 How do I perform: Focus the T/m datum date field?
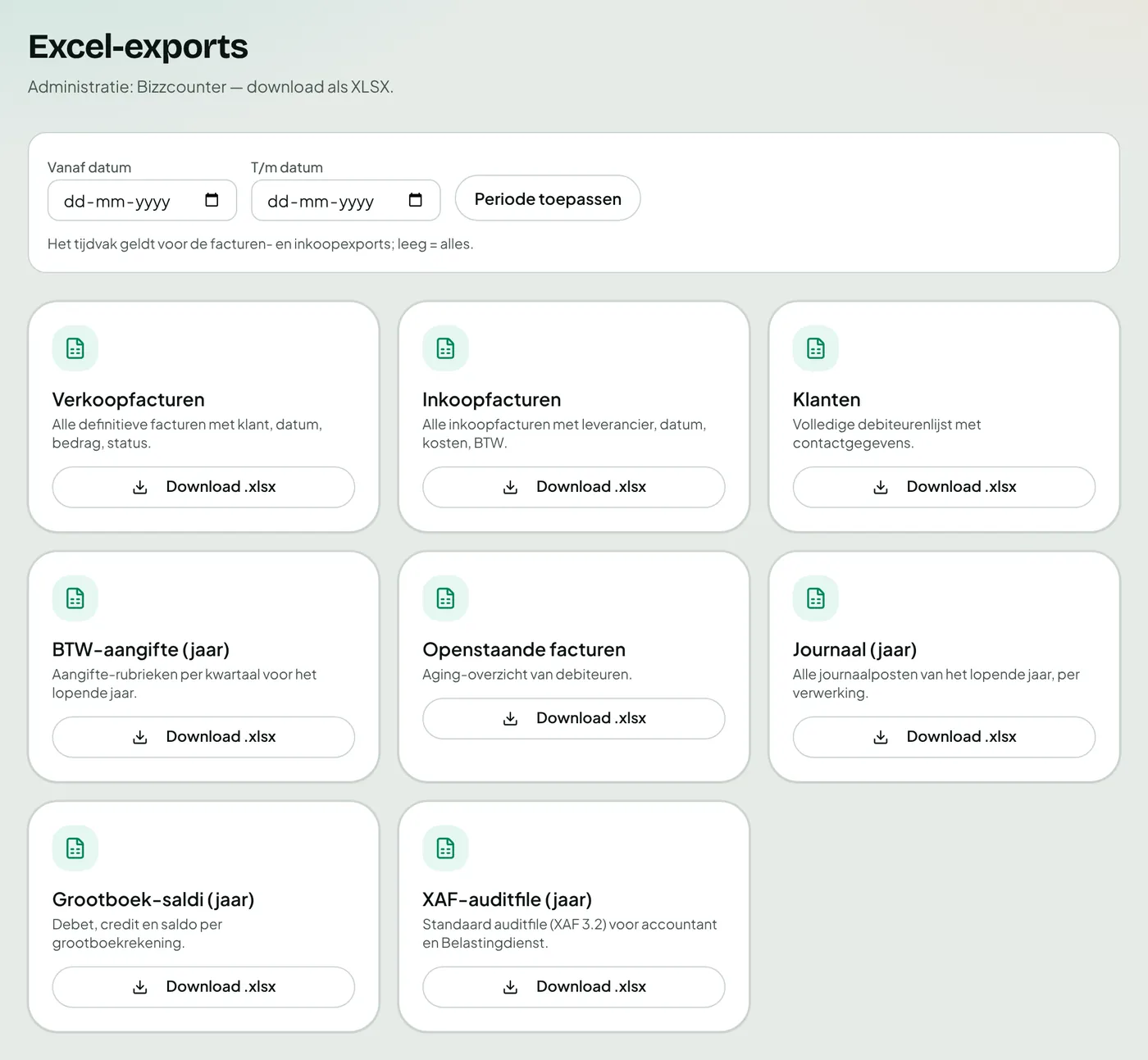[x=345, y=201]
